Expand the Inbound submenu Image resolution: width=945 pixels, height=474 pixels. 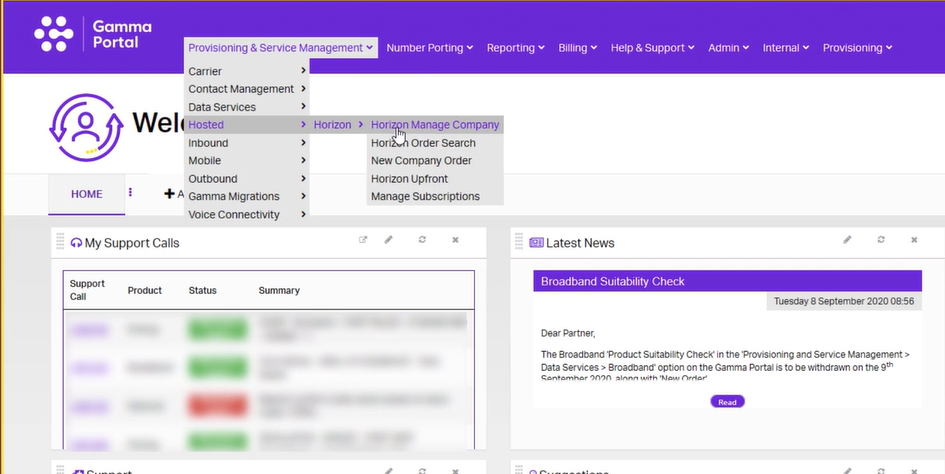tap(247, 143)
